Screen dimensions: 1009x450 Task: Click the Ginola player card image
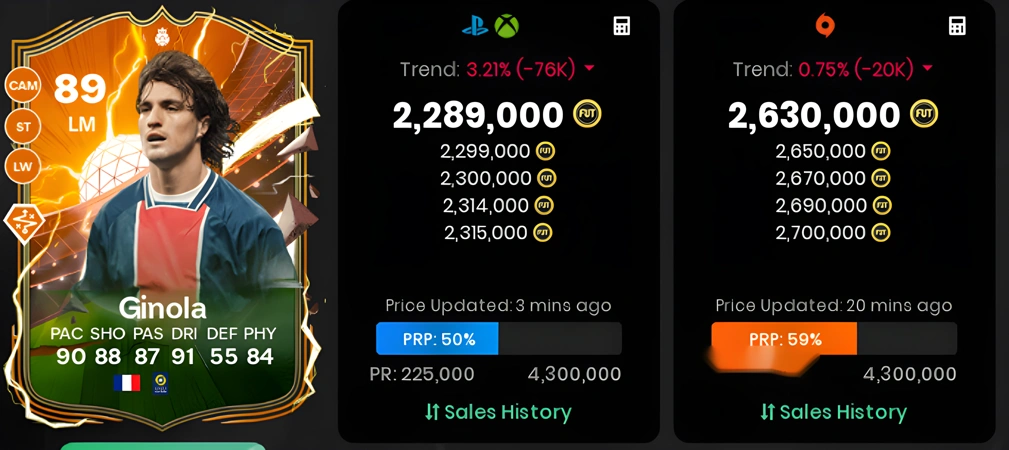[162, 219]
